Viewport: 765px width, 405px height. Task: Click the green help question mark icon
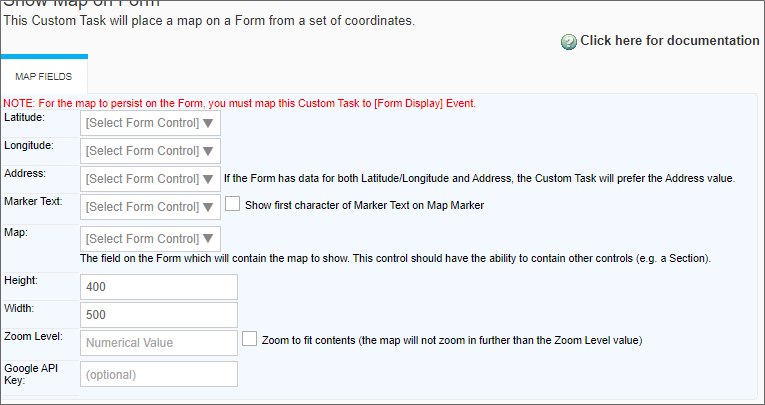pos(569,42)
